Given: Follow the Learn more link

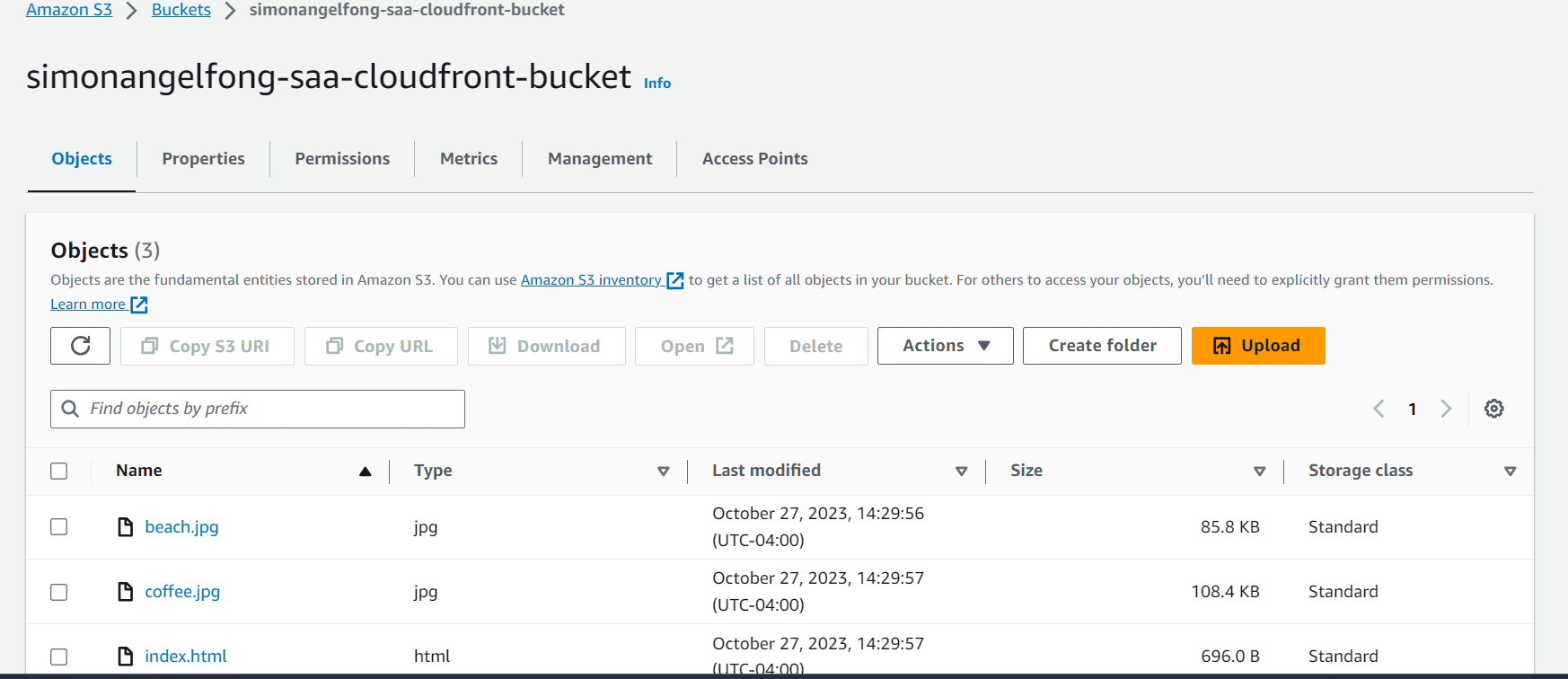Looking at the screenshot, I should [x=88, y=304].
